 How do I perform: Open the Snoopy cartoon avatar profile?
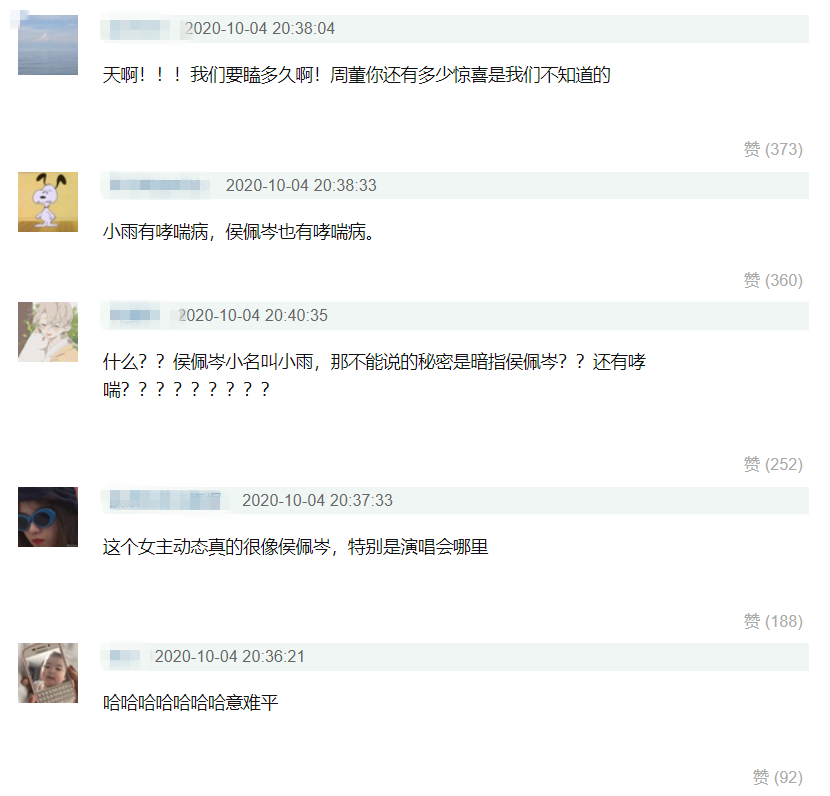point(48,202)
